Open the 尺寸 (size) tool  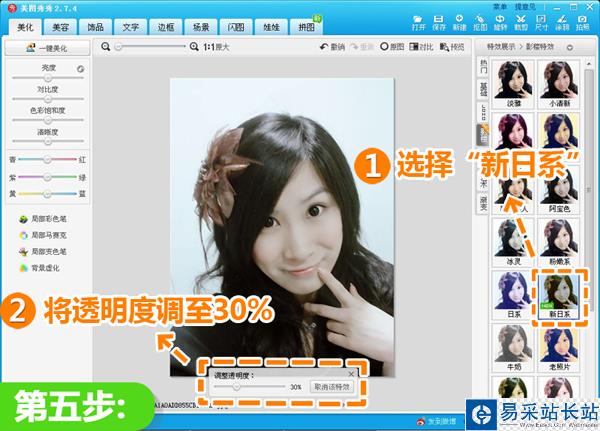tap(541, 23)
